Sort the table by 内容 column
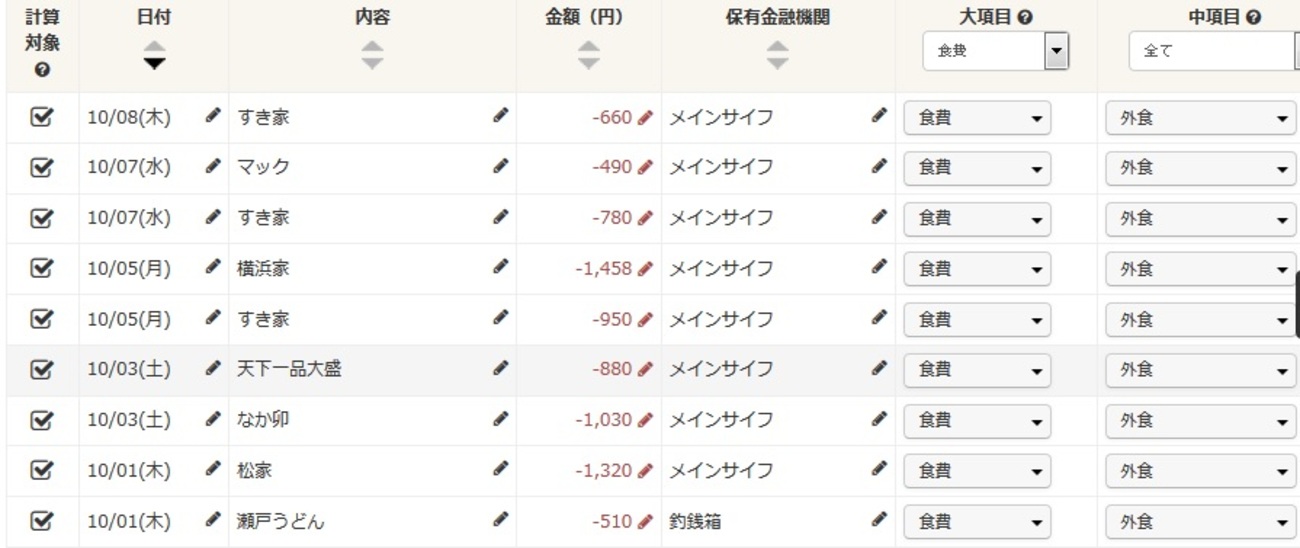 click(x=372, y=55)
